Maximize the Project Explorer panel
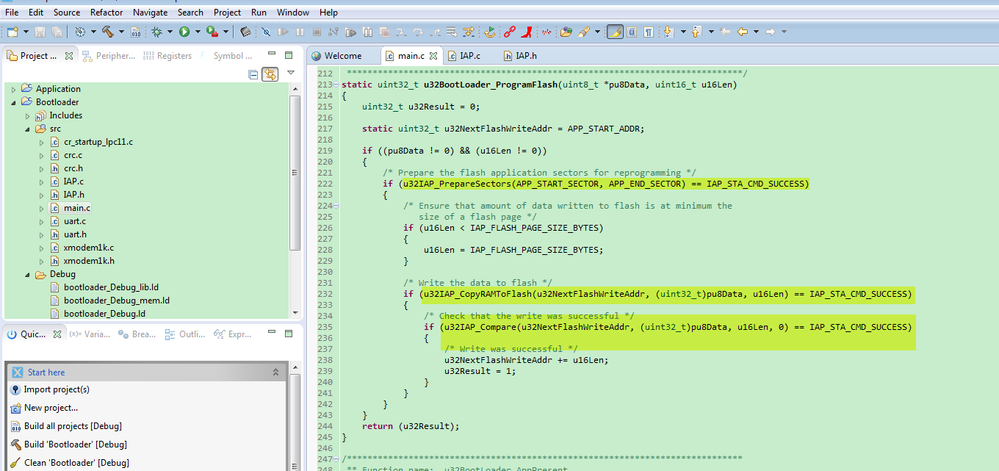The width and height of the screenshot is (999, 471). (x=288, y=55)
